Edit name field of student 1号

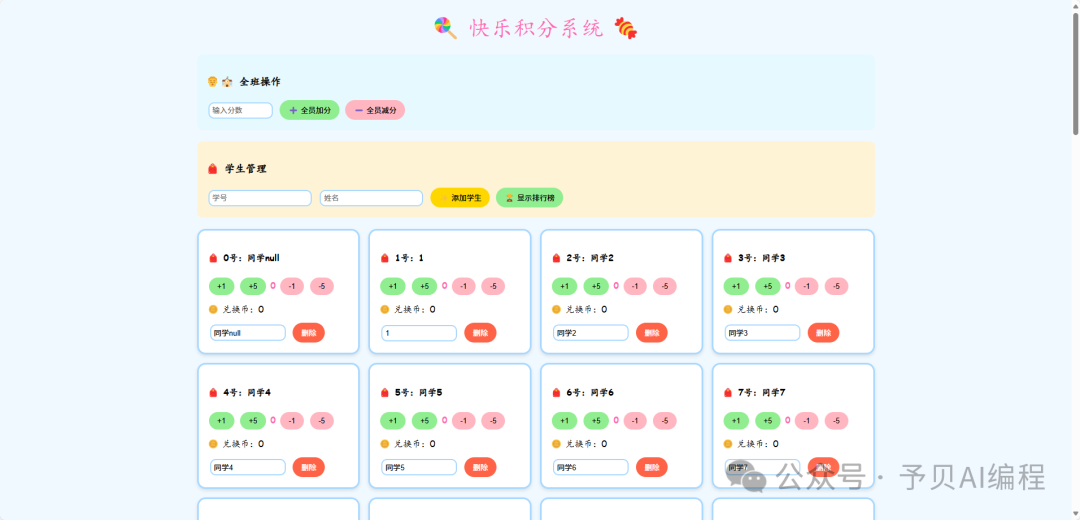(419, 333)
